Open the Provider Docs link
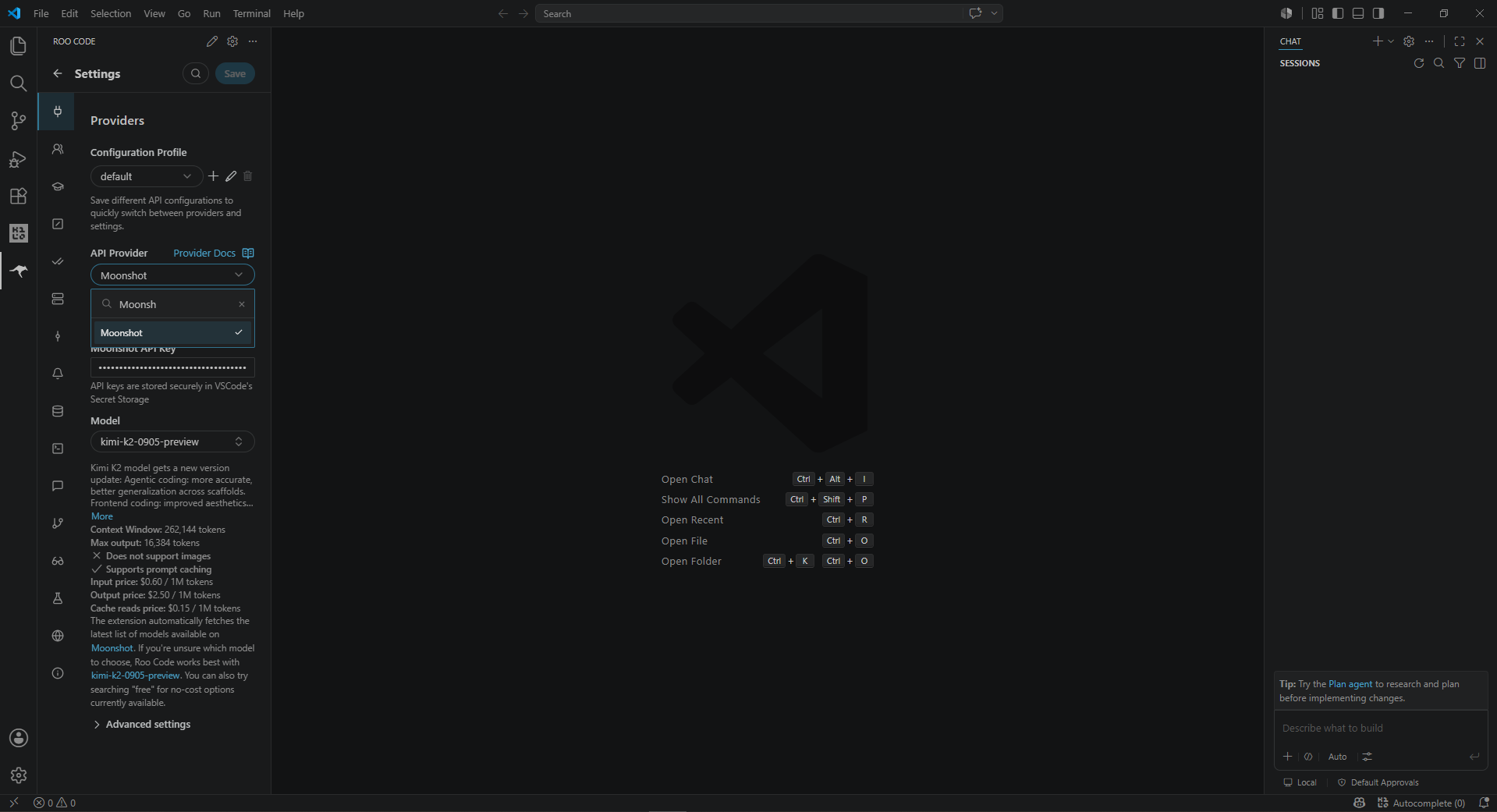Viewport: 1497px width, 812px height. (213, 253)
